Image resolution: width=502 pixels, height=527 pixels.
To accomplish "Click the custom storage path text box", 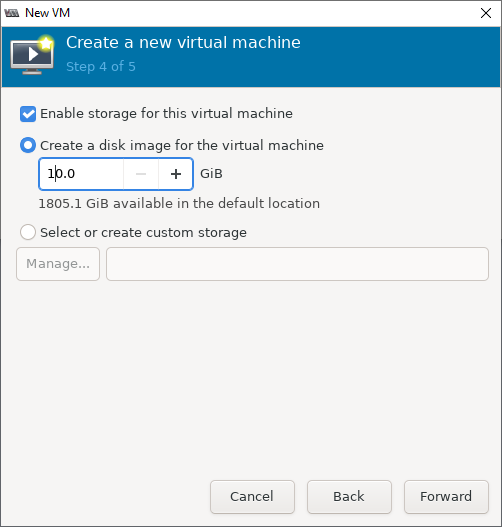I will point(297,264).
